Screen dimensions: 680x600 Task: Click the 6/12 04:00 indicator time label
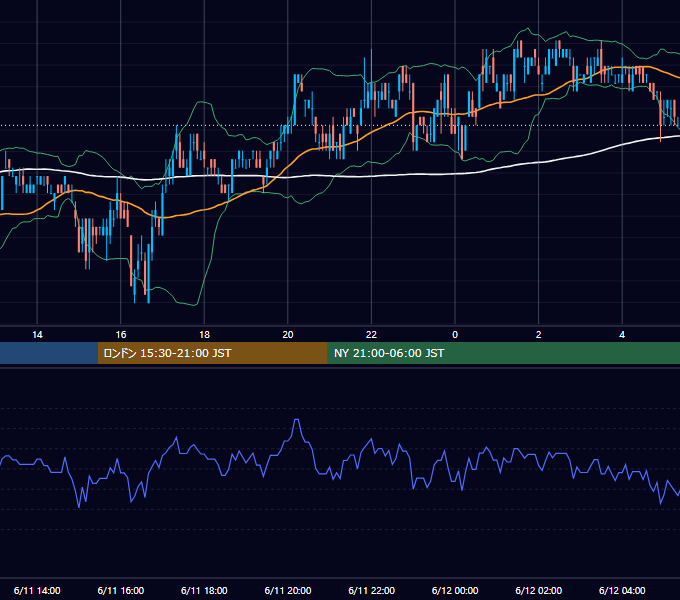(622, 590)
